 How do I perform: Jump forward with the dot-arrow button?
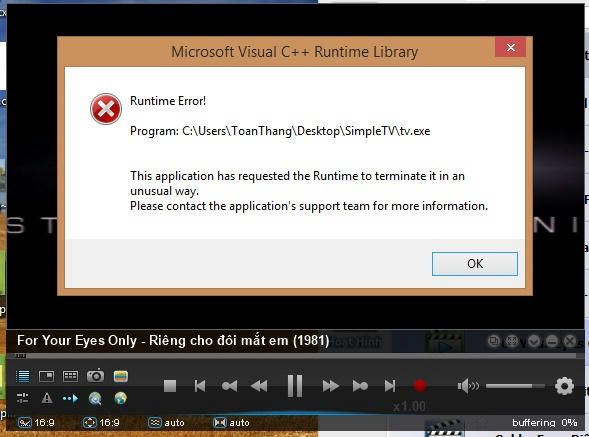click(x=360, y=386)
